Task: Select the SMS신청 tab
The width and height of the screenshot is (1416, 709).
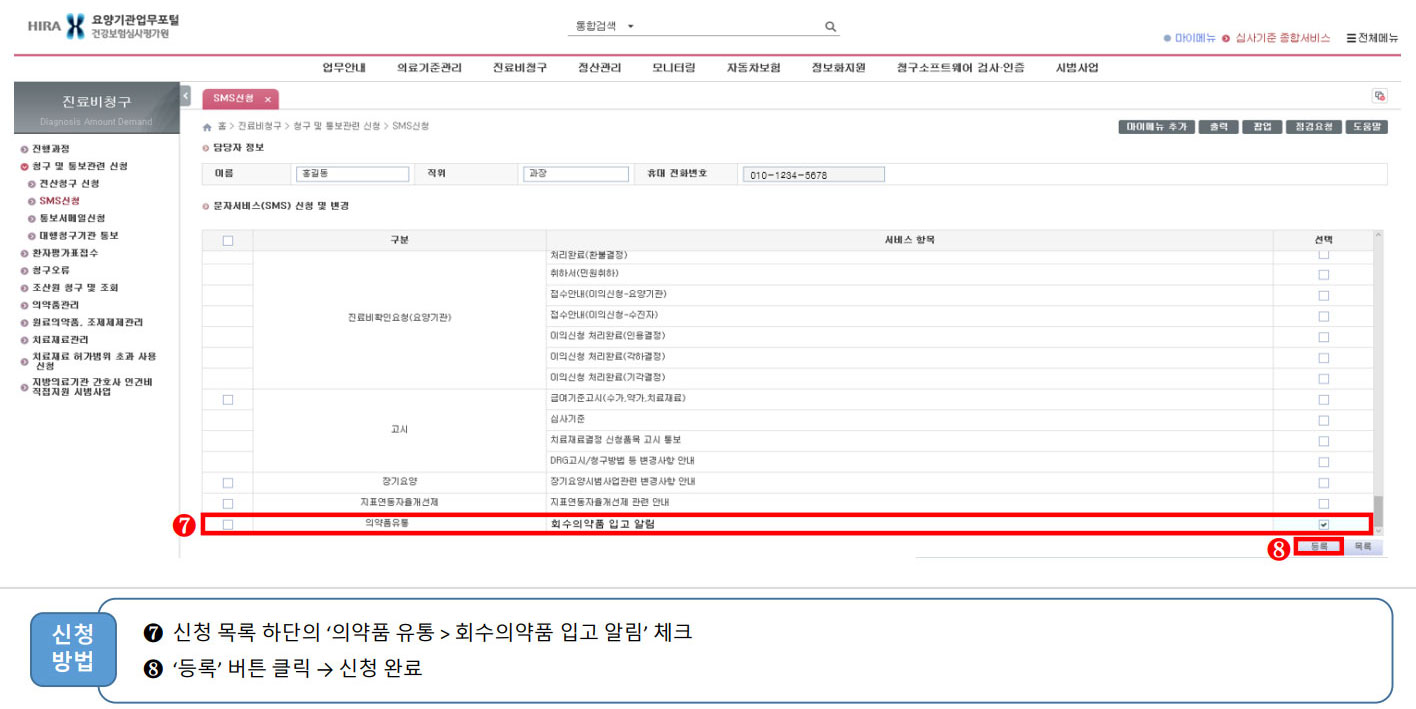Action: (240, 99)
